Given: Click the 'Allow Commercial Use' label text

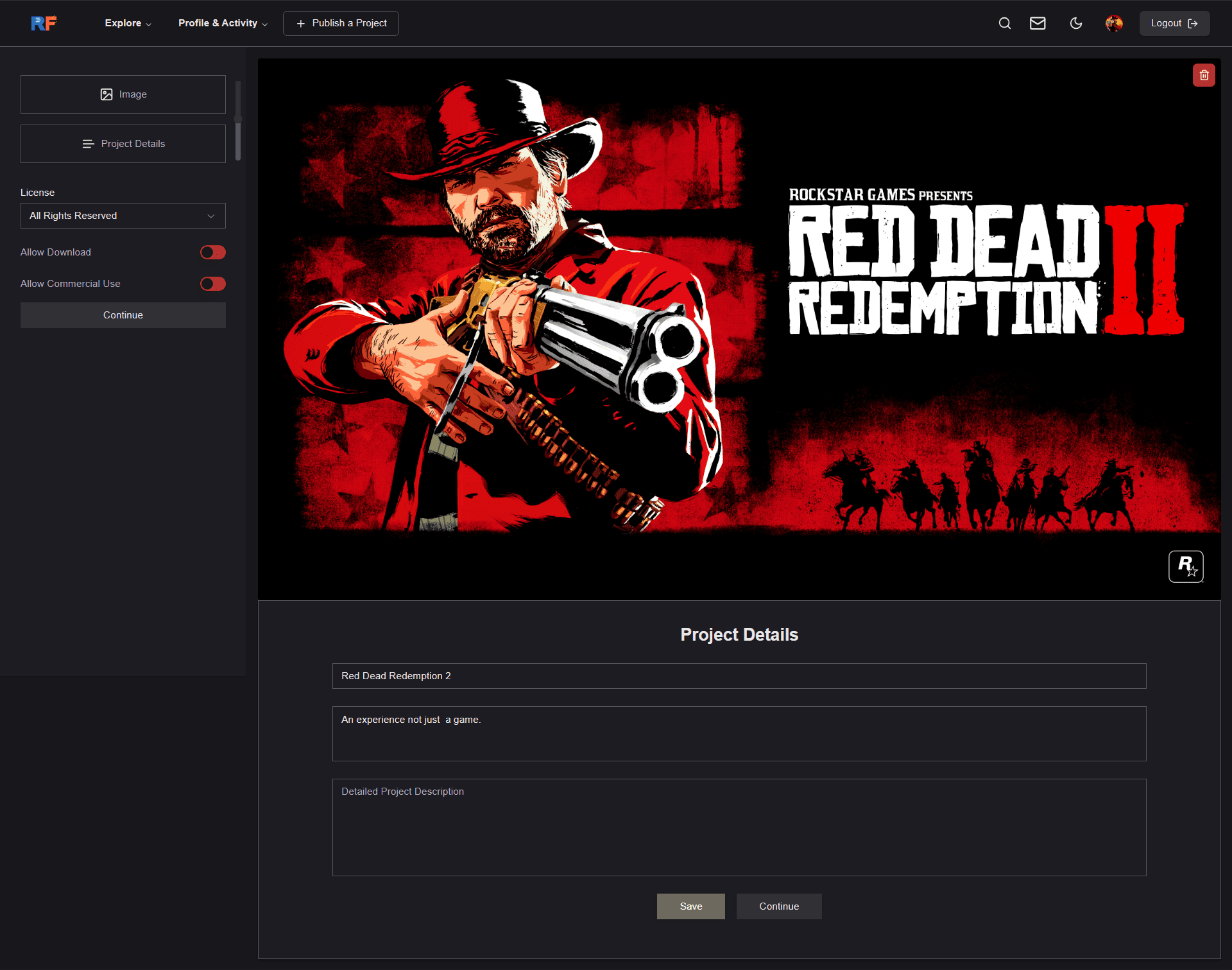Looking at the screenshot, I should 71,284.
